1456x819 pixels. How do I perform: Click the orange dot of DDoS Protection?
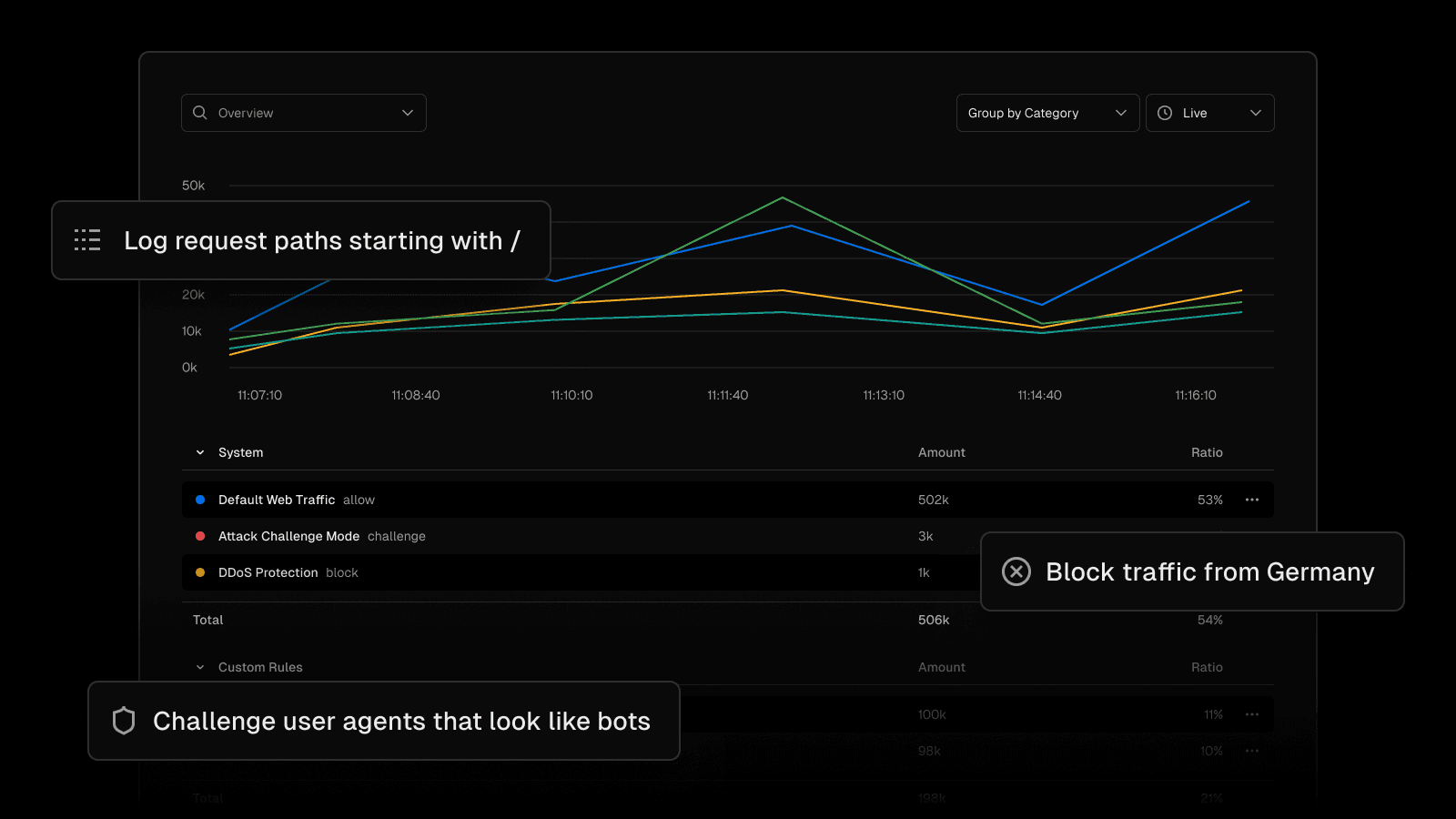click(200, 572)
